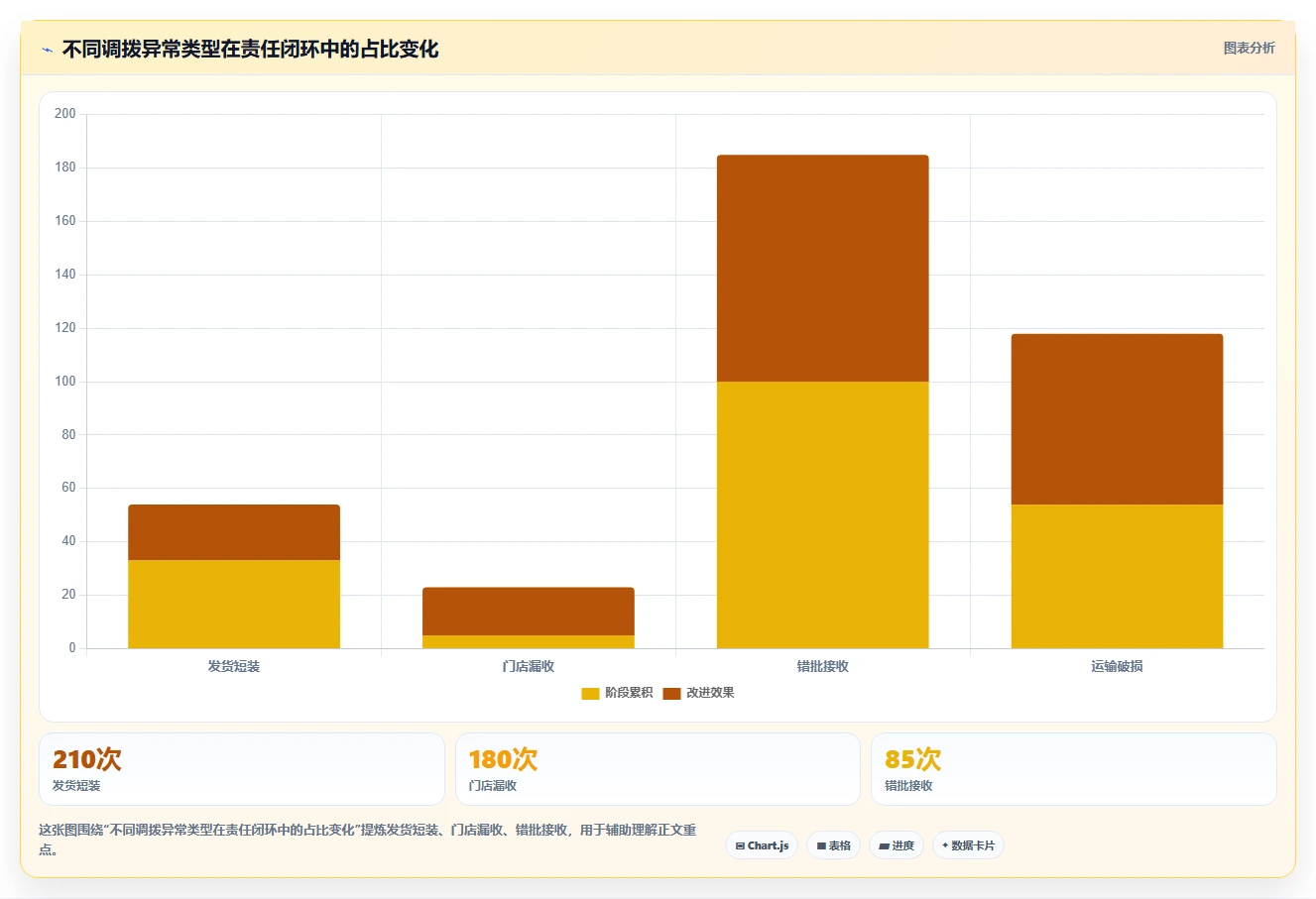Select the 表格 tag chip

[833, 845]
